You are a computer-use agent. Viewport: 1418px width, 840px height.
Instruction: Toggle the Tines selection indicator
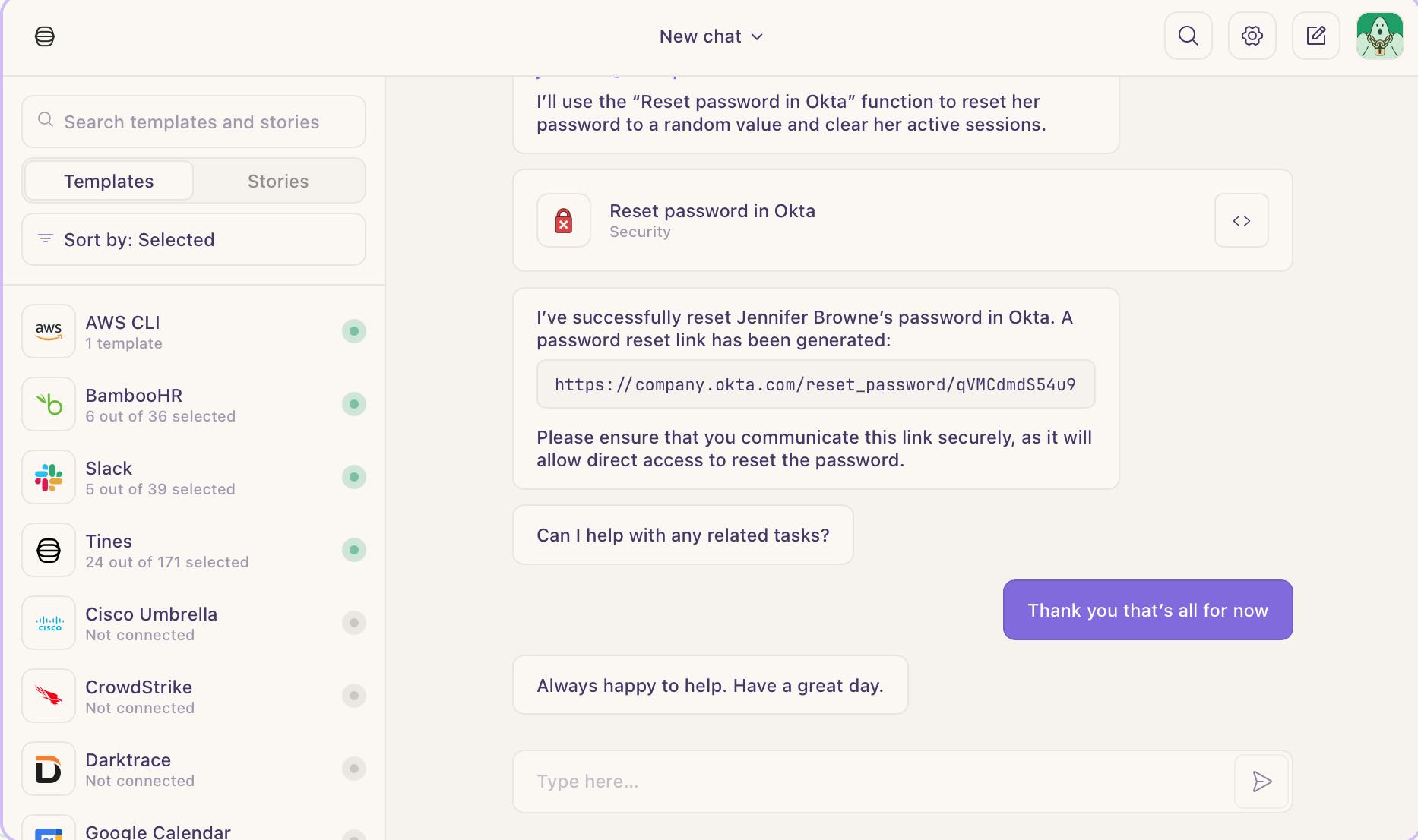tap(354, 550)
